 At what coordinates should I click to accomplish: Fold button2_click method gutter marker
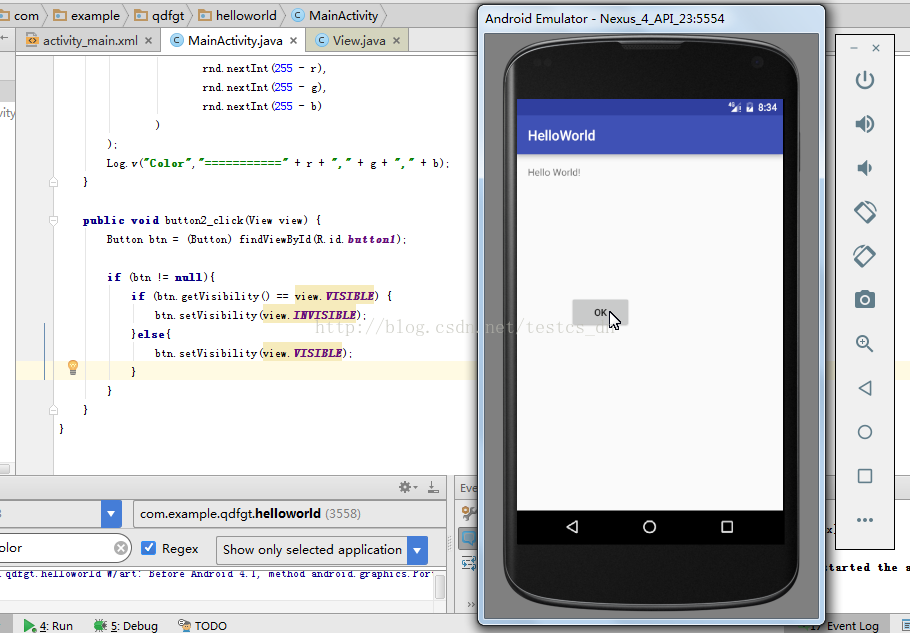coord(53,220)
